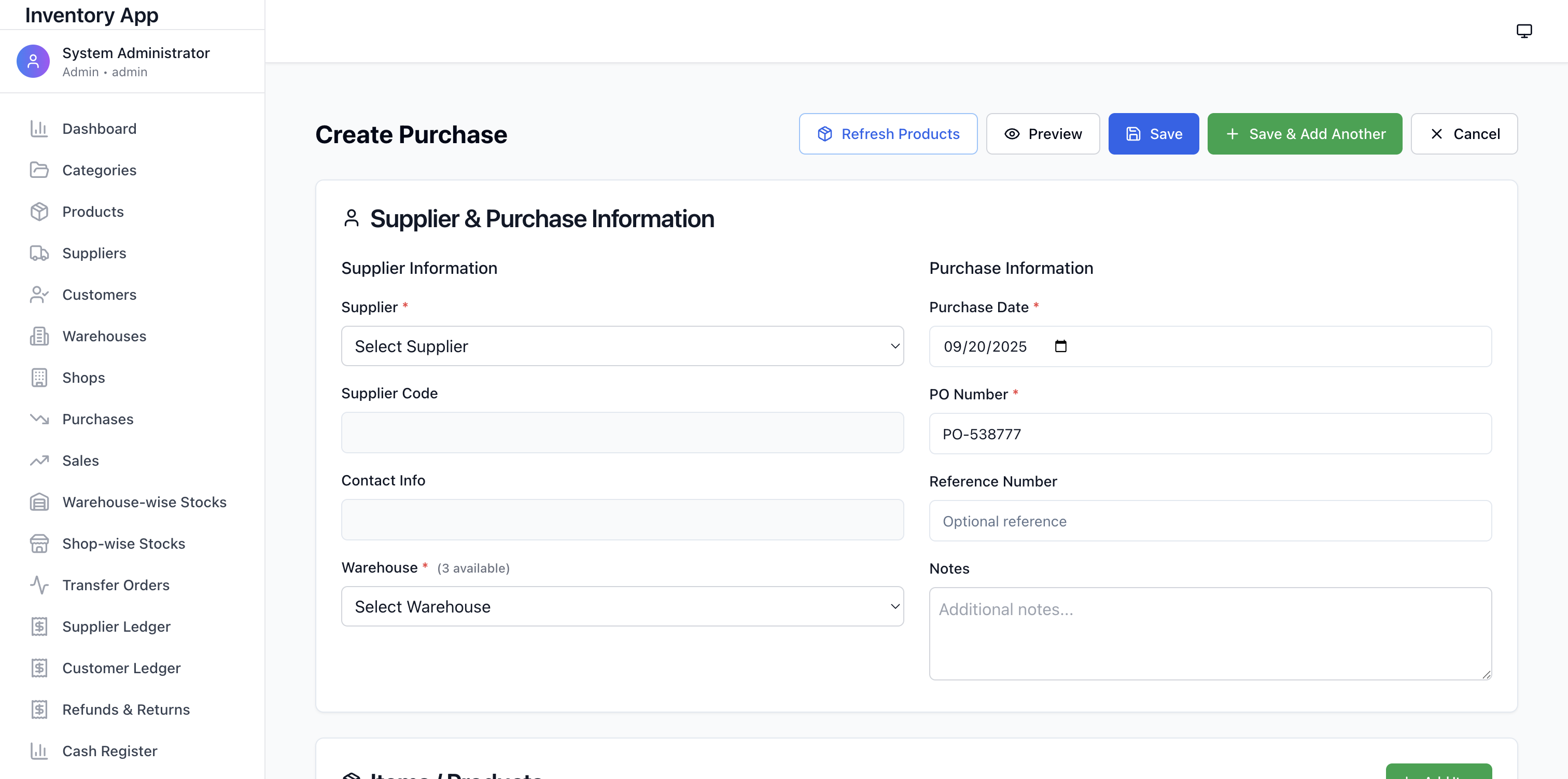The height and width of the screenshot is (779, 1568).
Task: Focus the Purchase Date field
Action: pyautogui.click(x=1210, y=346)
